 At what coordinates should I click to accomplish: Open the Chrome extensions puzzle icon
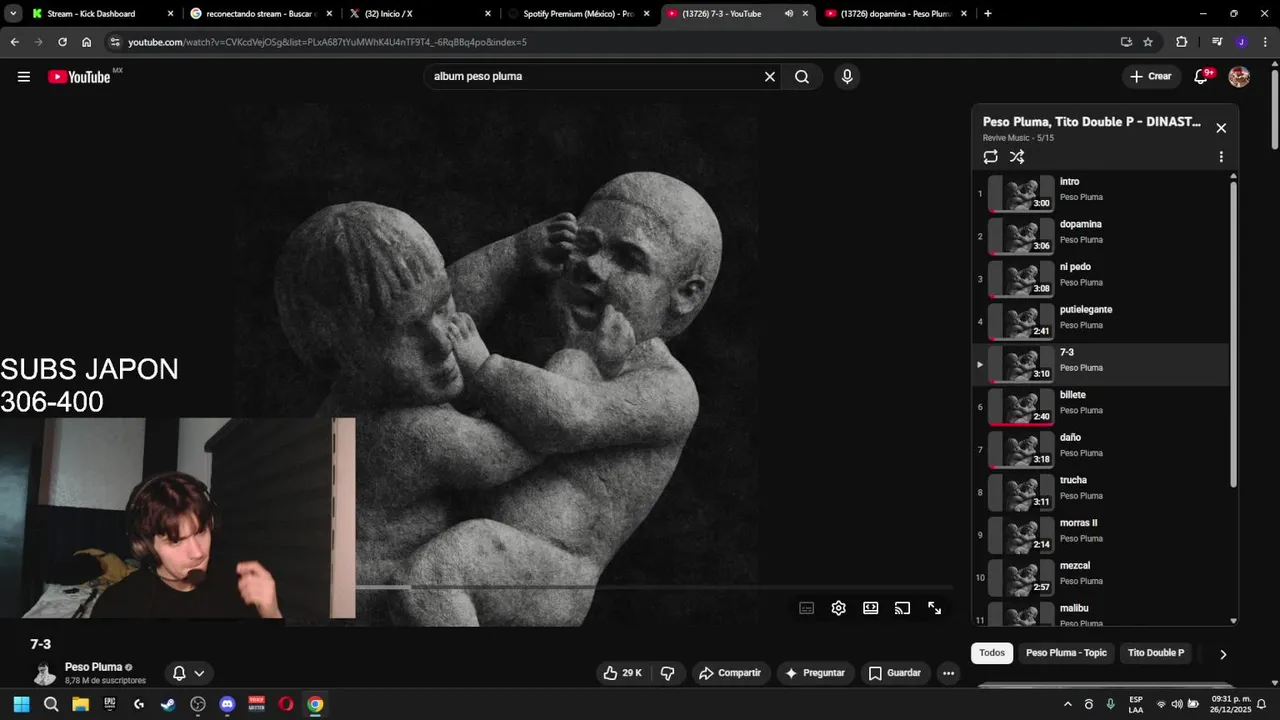coord(1181,42)
